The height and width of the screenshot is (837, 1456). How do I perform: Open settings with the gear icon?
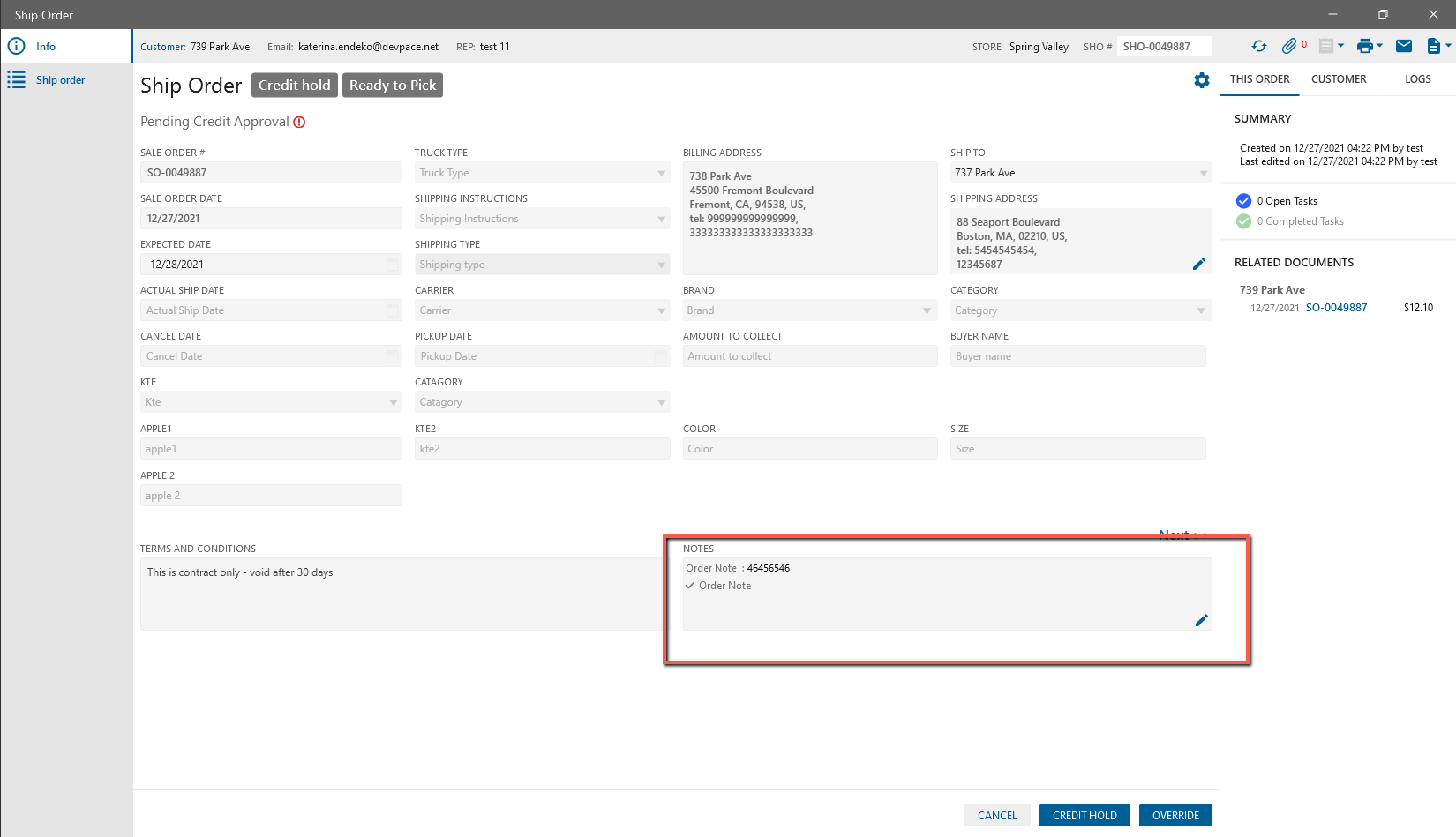tap(1202, 80)
